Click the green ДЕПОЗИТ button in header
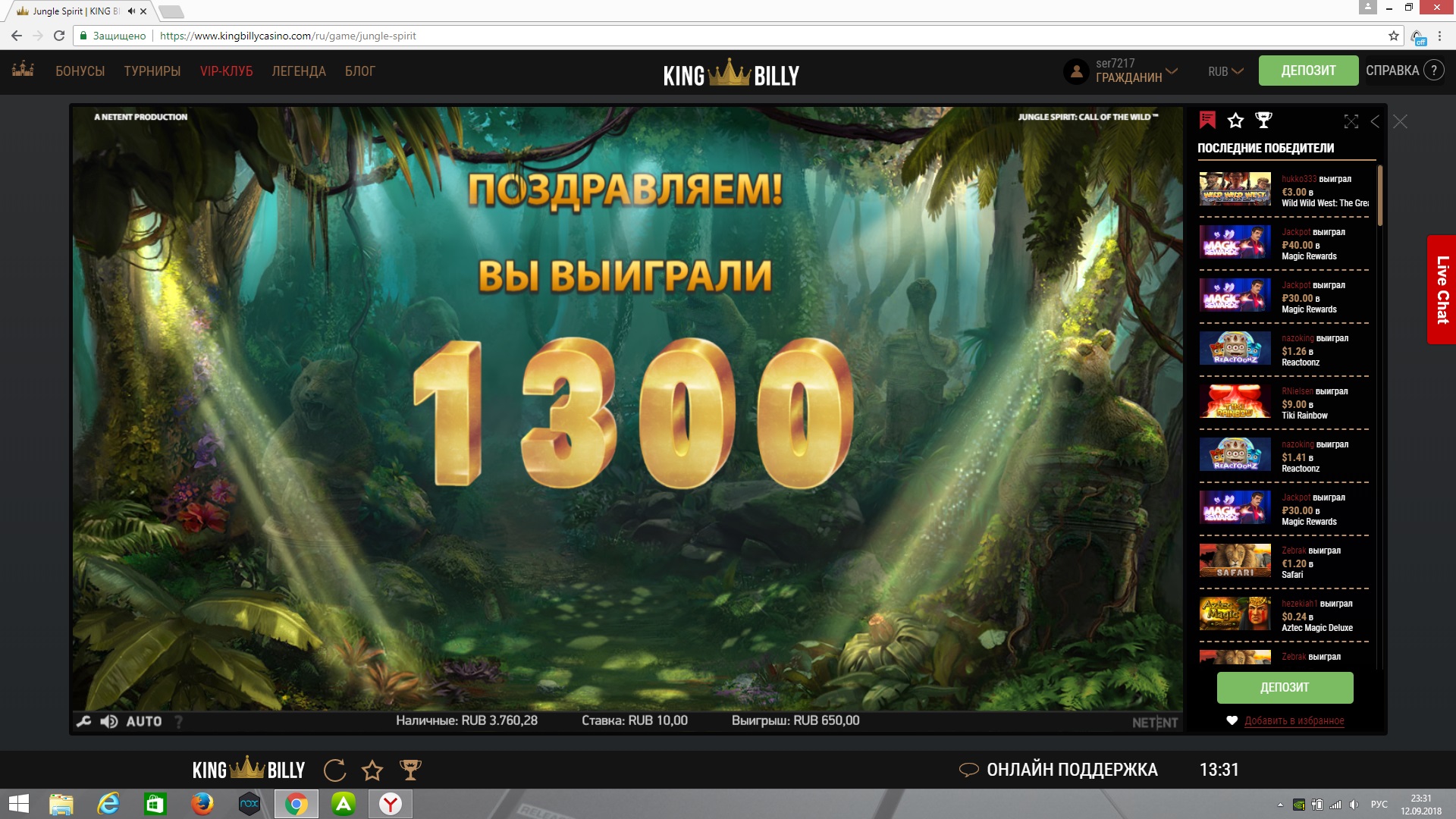 [1308, 71]
